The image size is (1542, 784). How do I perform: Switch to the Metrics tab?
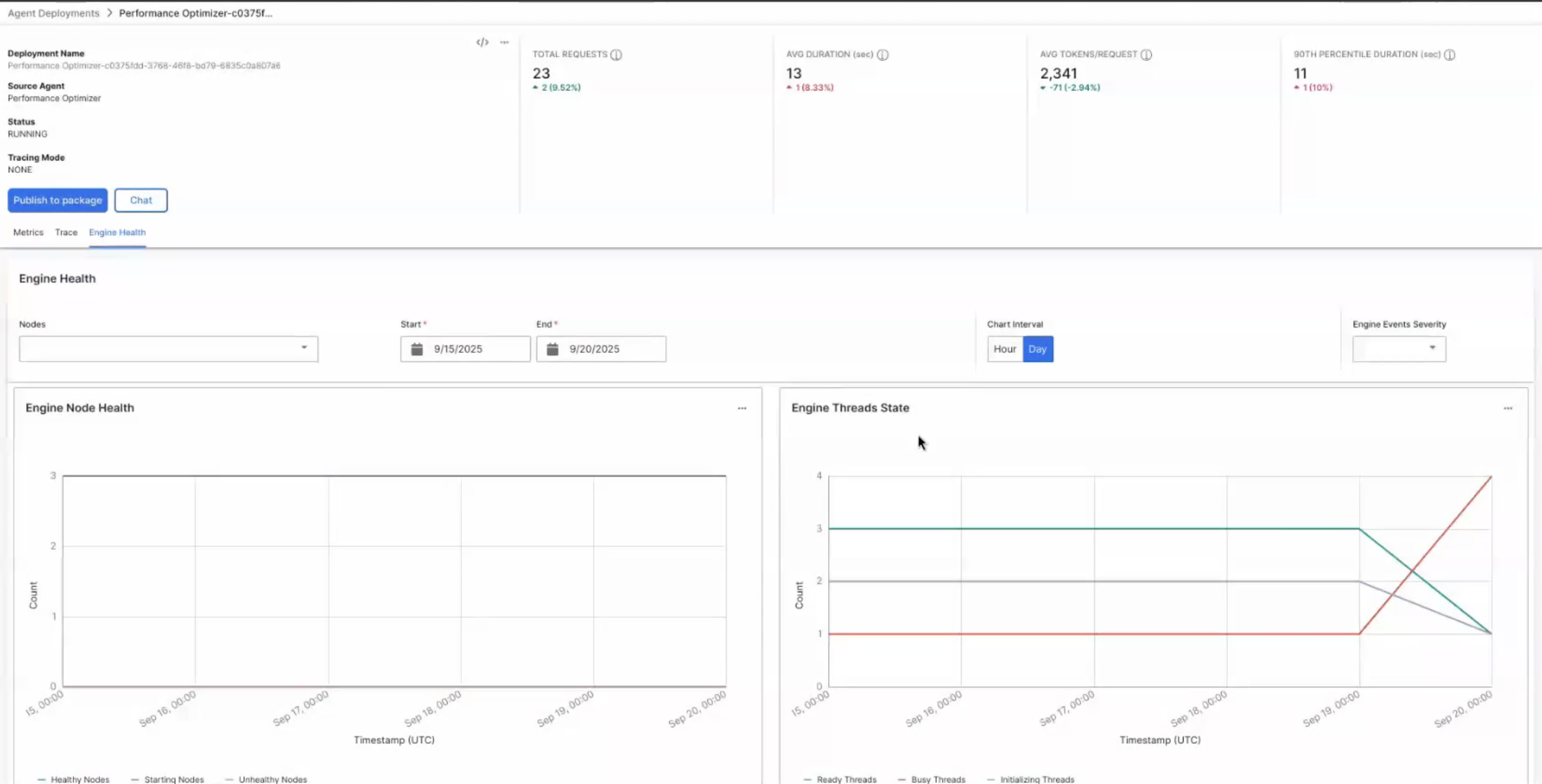click(28, 232)
